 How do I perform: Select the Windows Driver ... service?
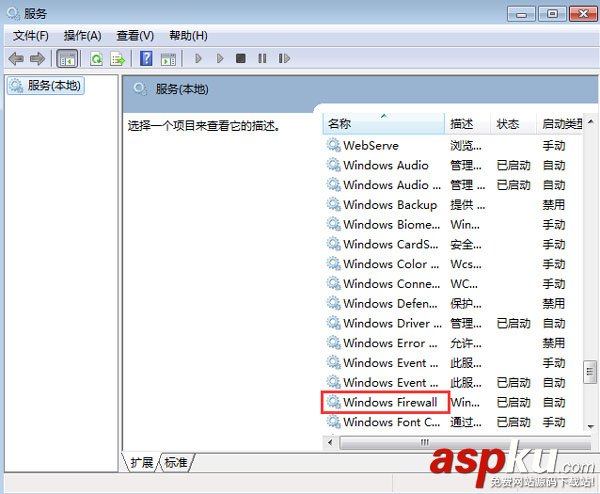pos(453,323)
